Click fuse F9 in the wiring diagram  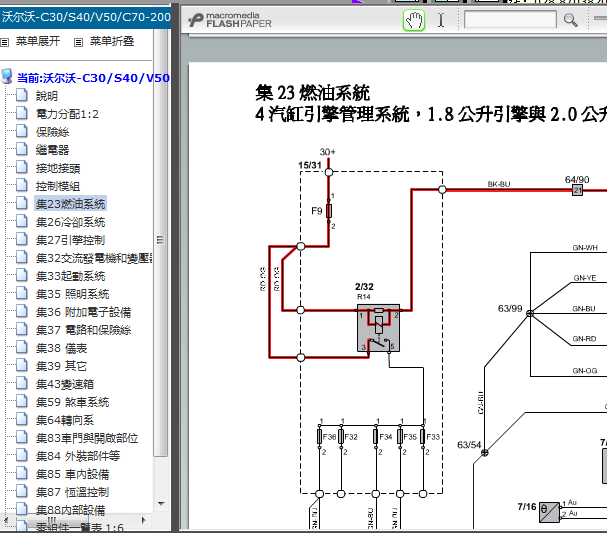(329, 211)
